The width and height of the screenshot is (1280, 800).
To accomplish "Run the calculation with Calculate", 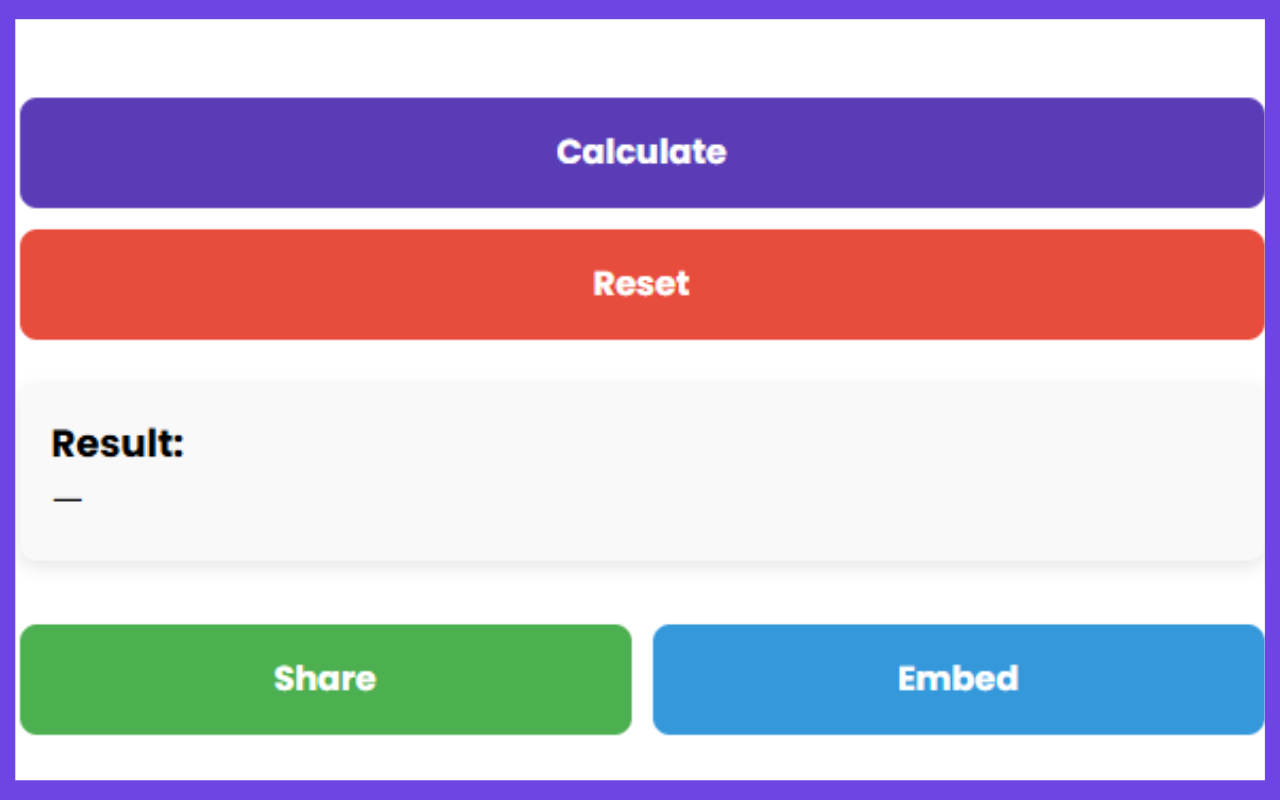I will click(641, 153).
